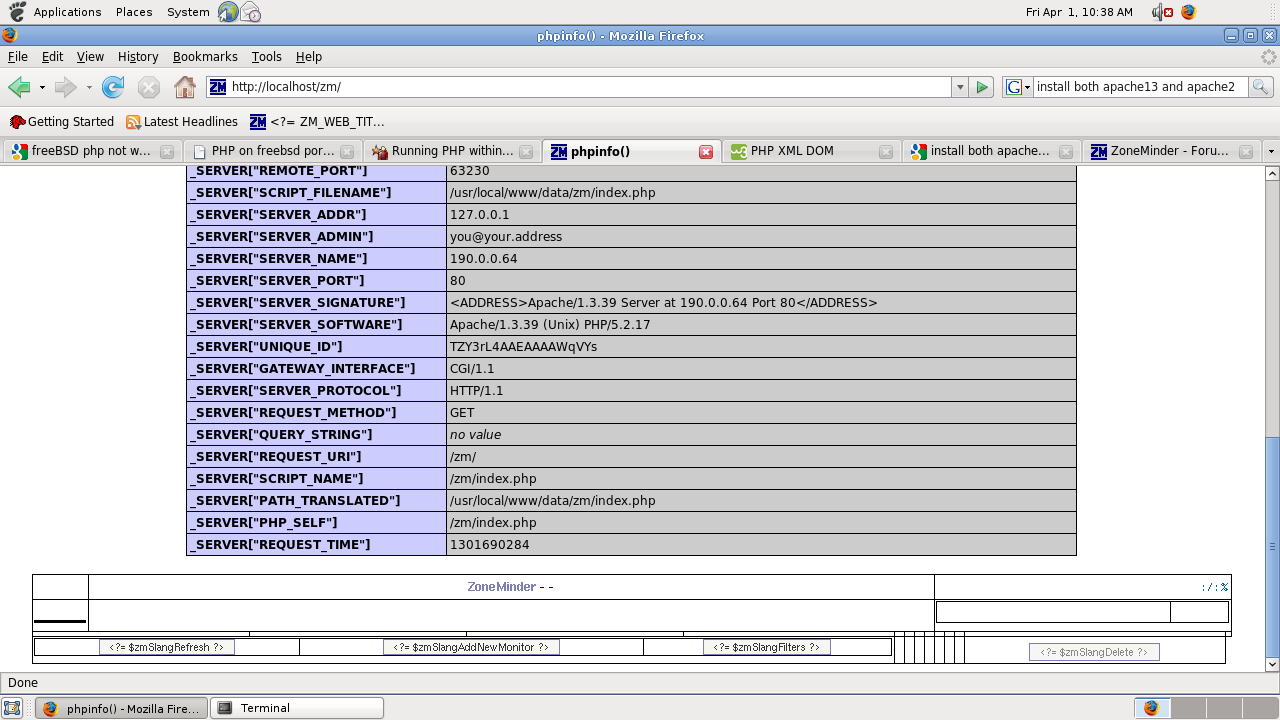The image size is (1280, 720).
Task: Click the ZoneMinder link
Action: tap(501, 587)
